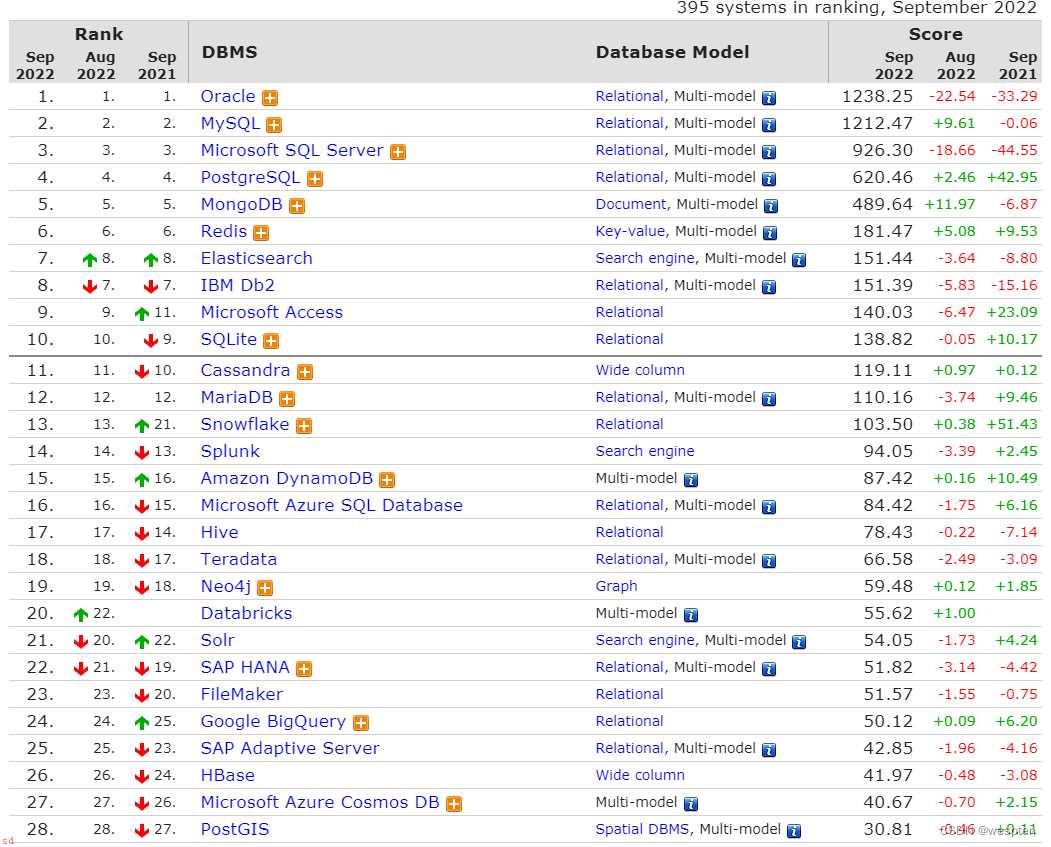The image size is (1051, 847).
Task: Click the DBMS column header
Action: (x=229, y=52)
